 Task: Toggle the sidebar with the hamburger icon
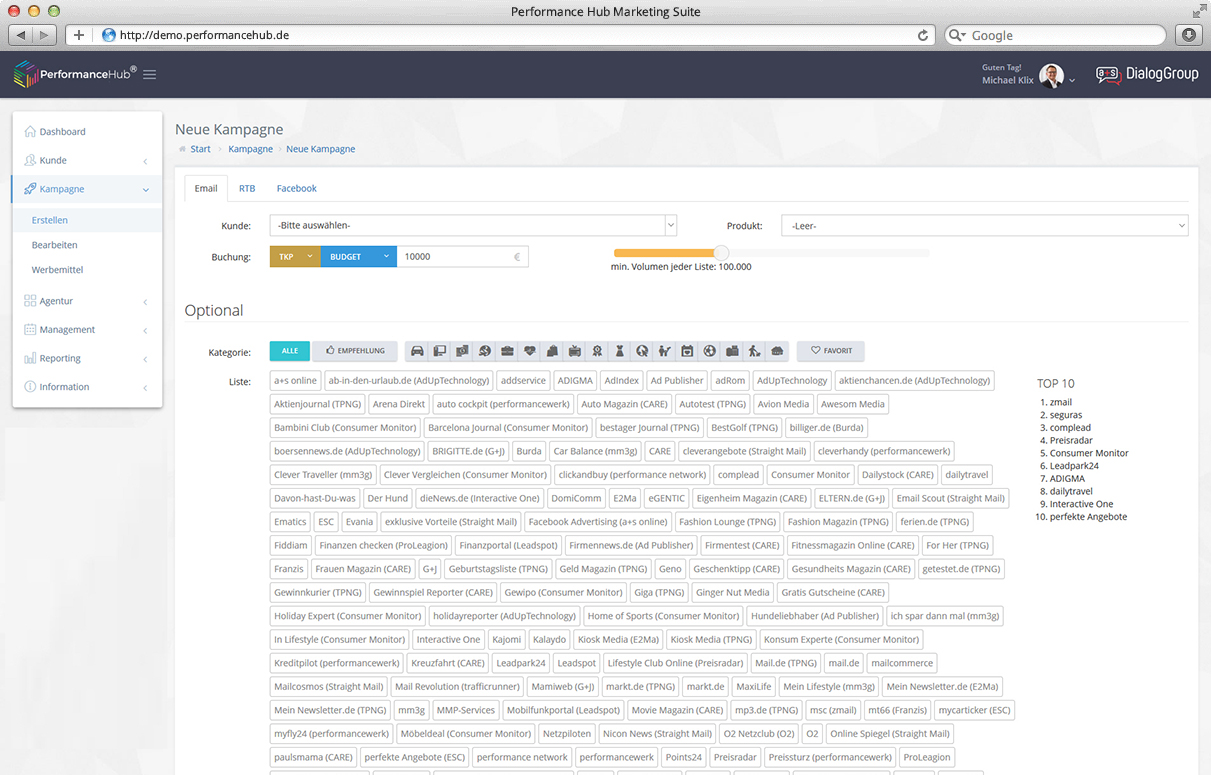149,74
